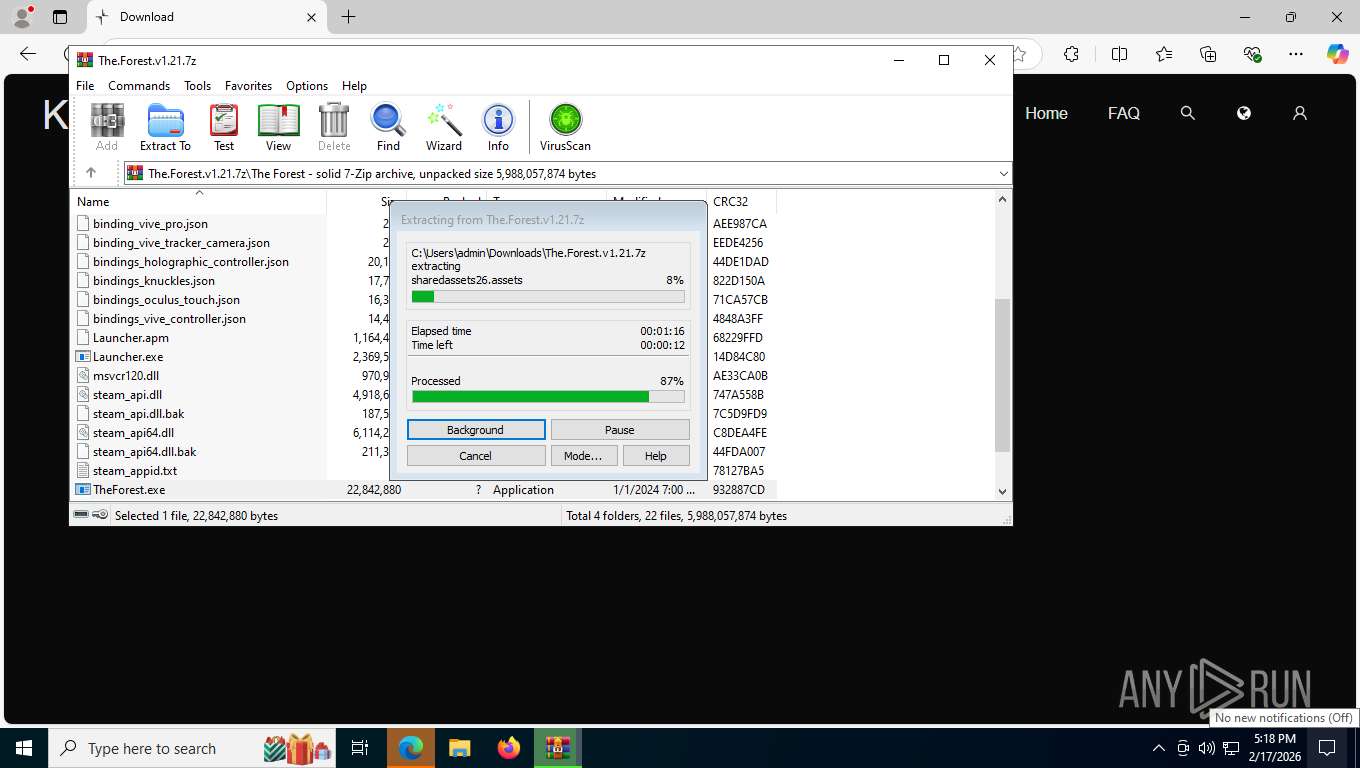Viewport: 1360px width, 768px height.
Task: Open the Help menu in WinRAR
Action: (354, 86)
